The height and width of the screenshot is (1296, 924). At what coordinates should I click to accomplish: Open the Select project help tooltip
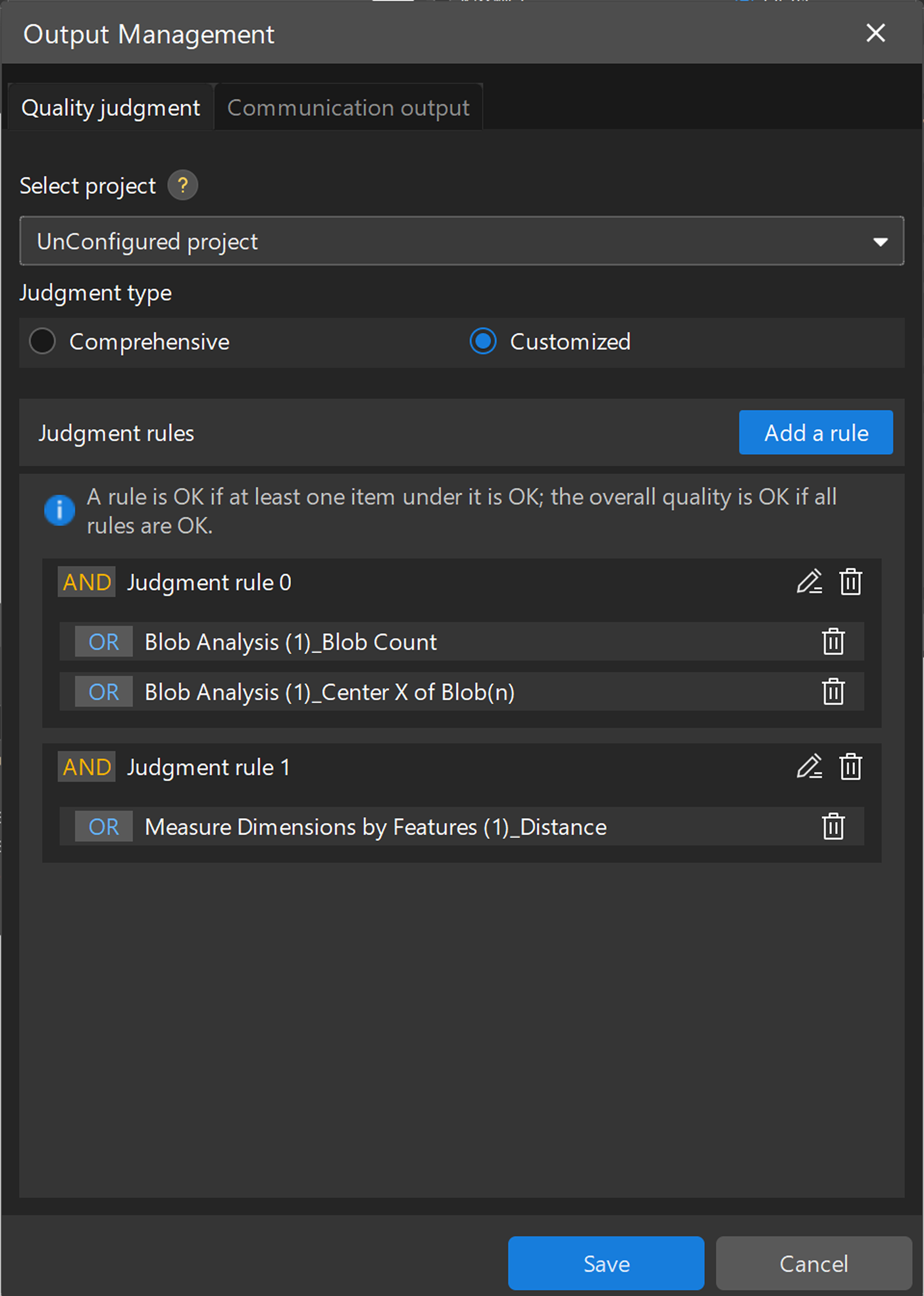coord(183,185)
